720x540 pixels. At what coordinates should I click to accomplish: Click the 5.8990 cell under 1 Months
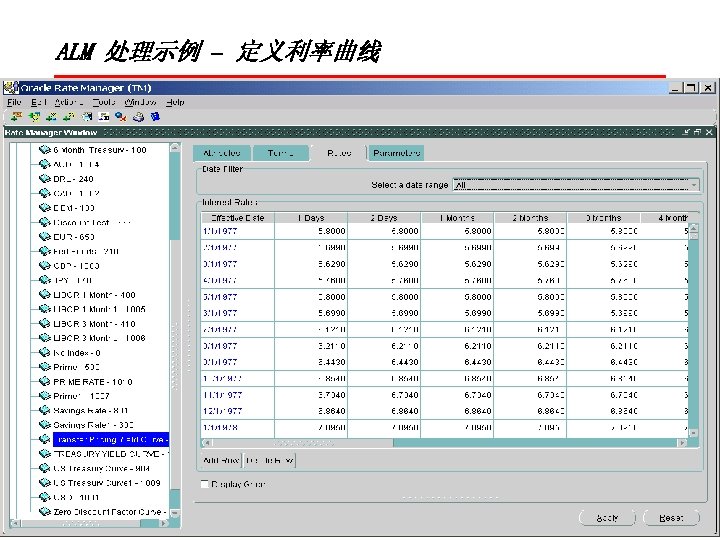pos(457,313)
